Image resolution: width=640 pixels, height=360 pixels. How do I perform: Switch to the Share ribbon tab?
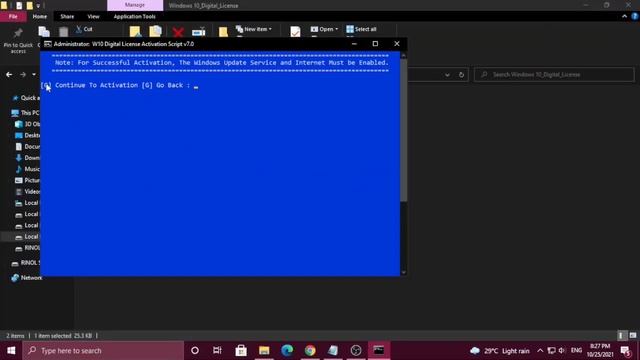tap(67, 16)
